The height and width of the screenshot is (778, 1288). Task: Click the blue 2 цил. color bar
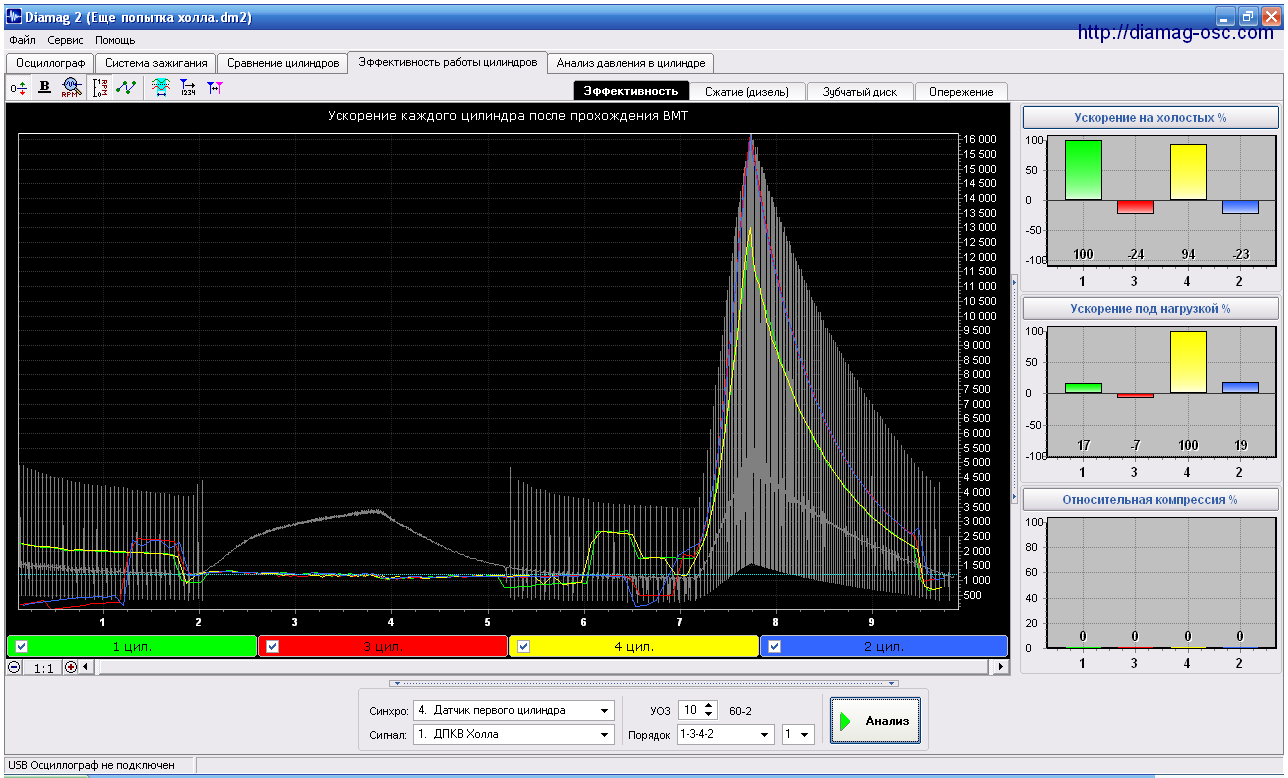pos(885,646)
